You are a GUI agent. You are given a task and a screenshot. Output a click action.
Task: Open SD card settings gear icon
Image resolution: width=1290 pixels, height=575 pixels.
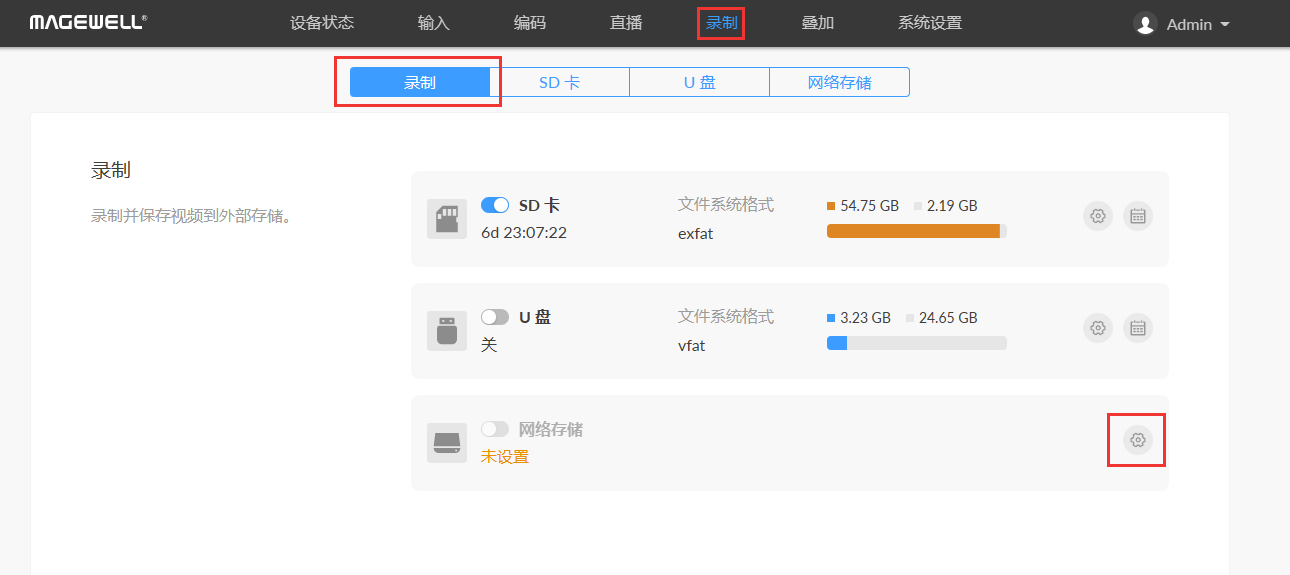pos(1098,216)
